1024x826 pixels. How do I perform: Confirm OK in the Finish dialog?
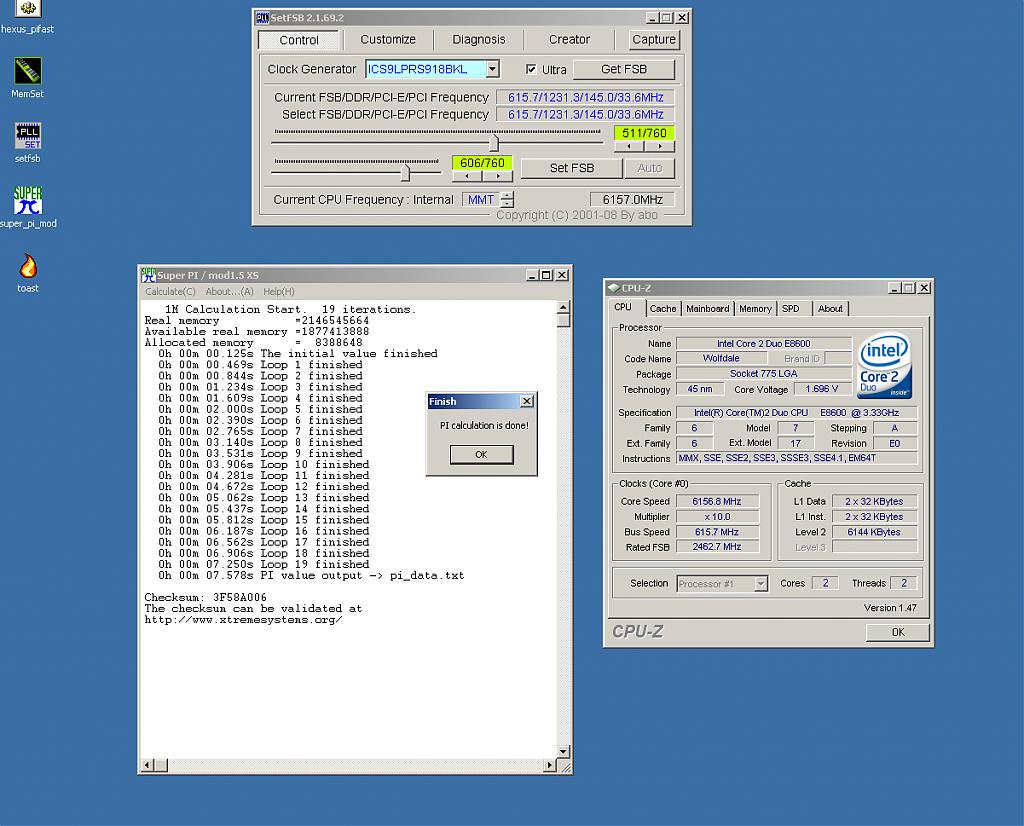[x=481, y=454]
